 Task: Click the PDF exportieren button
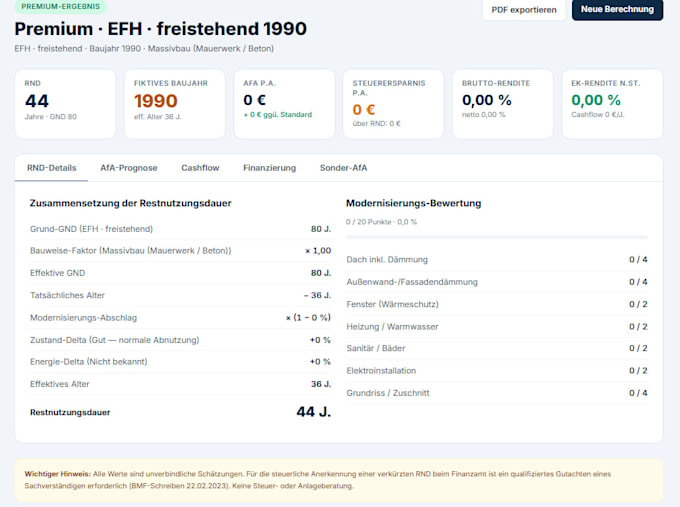[x=524, y=10]
